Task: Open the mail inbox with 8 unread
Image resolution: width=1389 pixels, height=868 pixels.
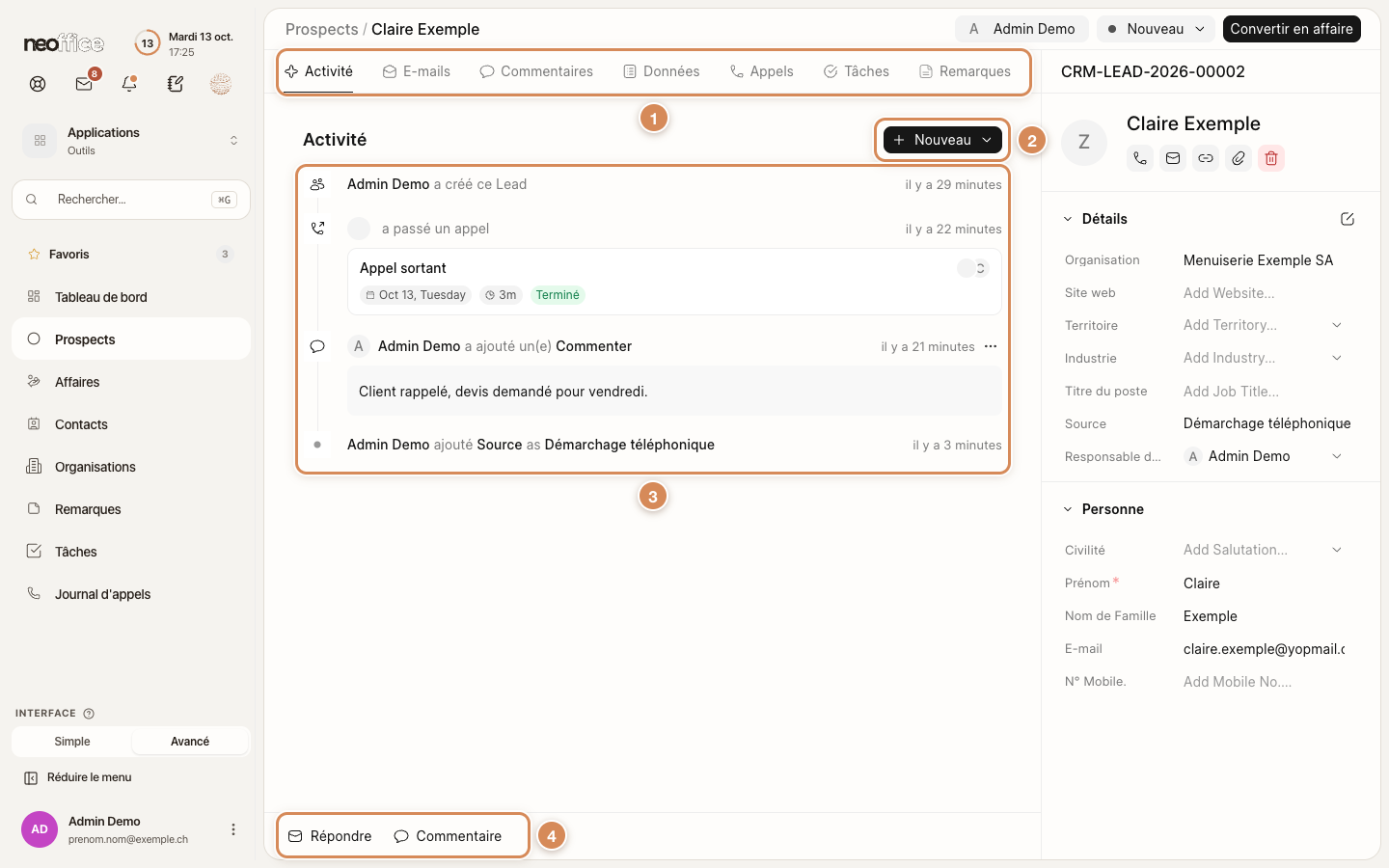Action: point(85,83)
